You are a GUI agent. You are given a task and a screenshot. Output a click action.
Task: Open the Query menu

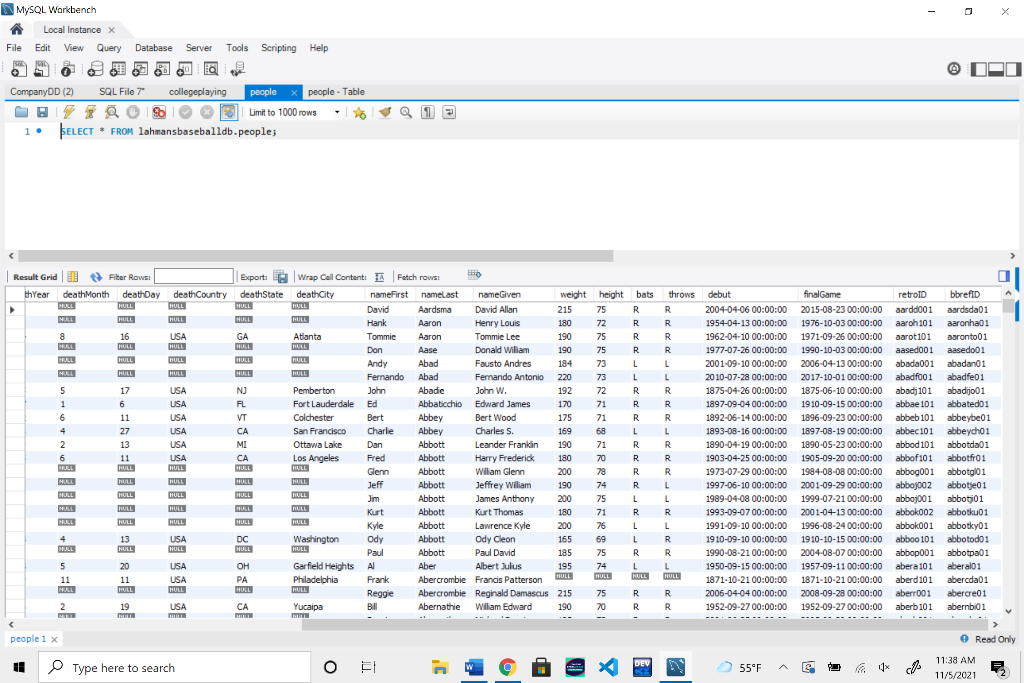coord(109,48)
